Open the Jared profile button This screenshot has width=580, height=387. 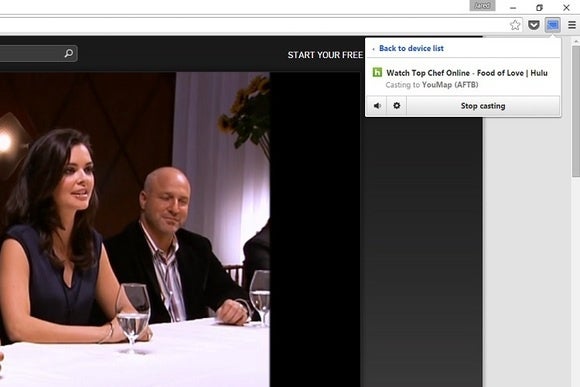pos(482,6)
